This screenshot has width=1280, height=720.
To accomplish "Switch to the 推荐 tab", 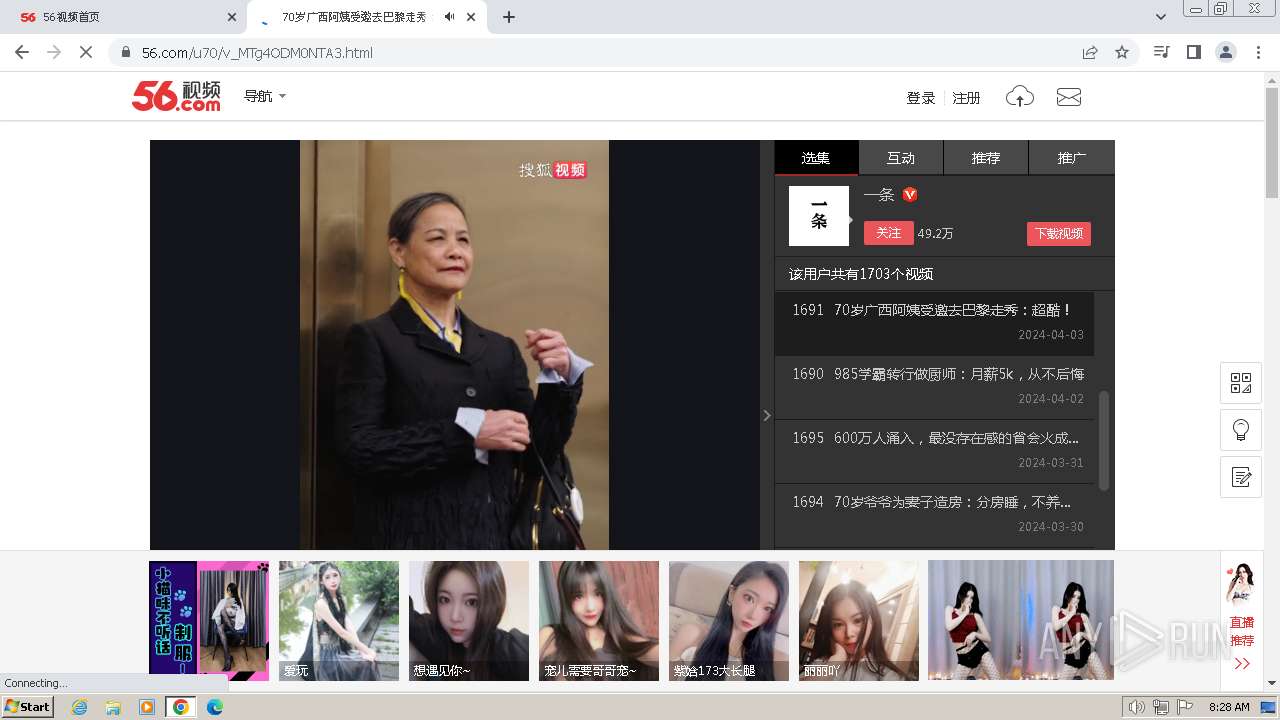I will [x=986, y=158].
